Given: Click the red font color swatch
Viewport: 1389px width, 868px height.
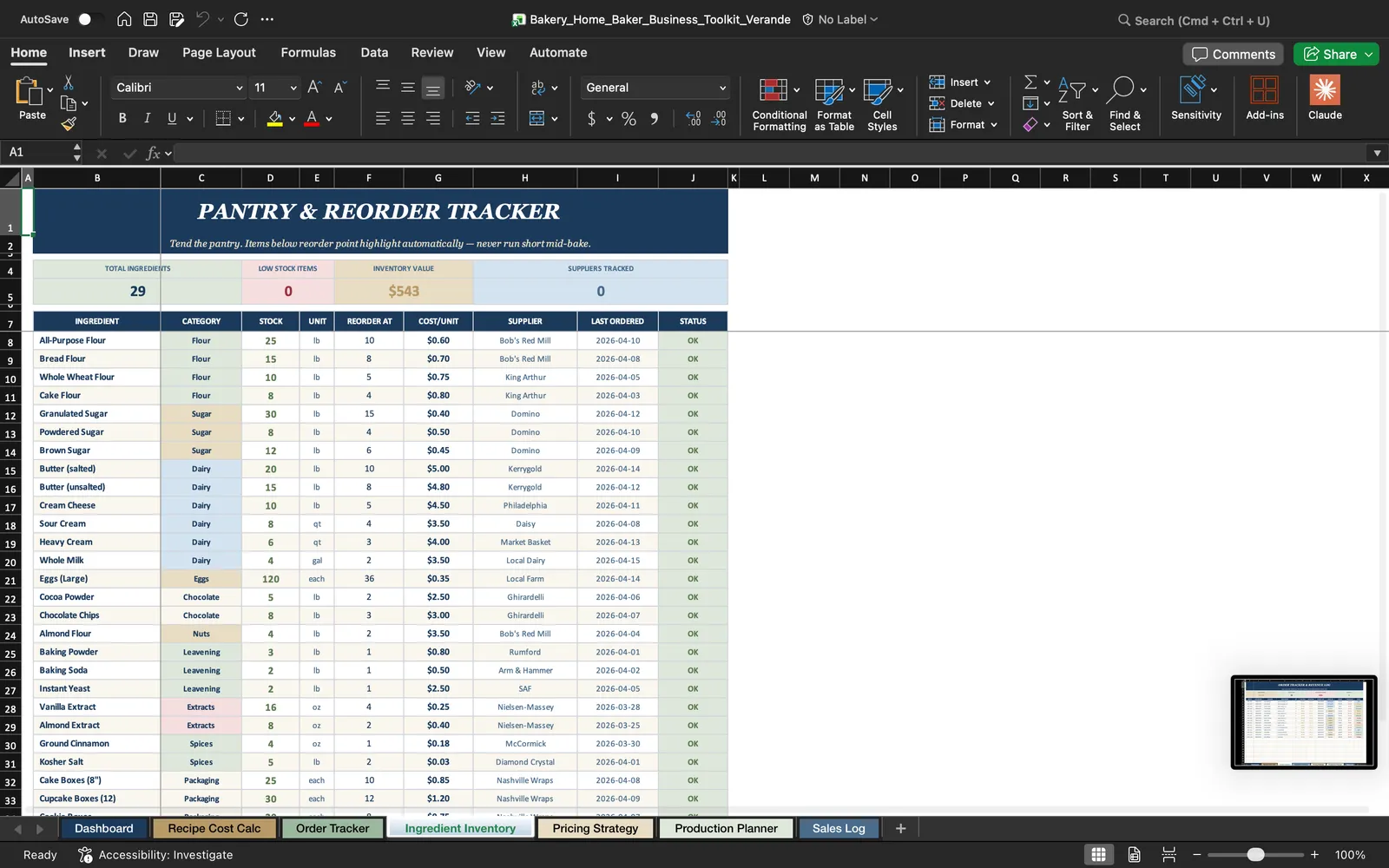Looking at the screenshot, I should pos(312,118).
